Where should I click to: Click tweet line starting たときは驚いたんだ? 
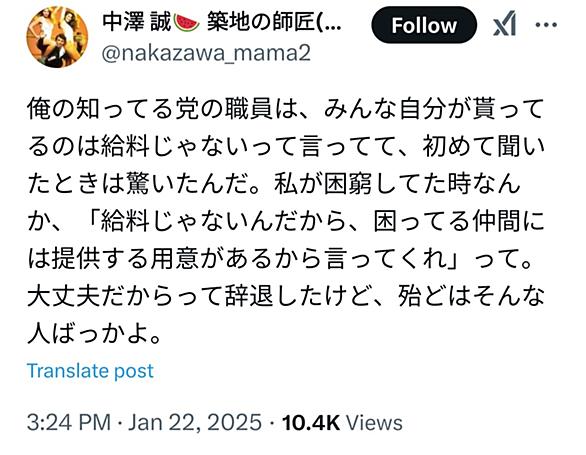[x=274, y=184]
